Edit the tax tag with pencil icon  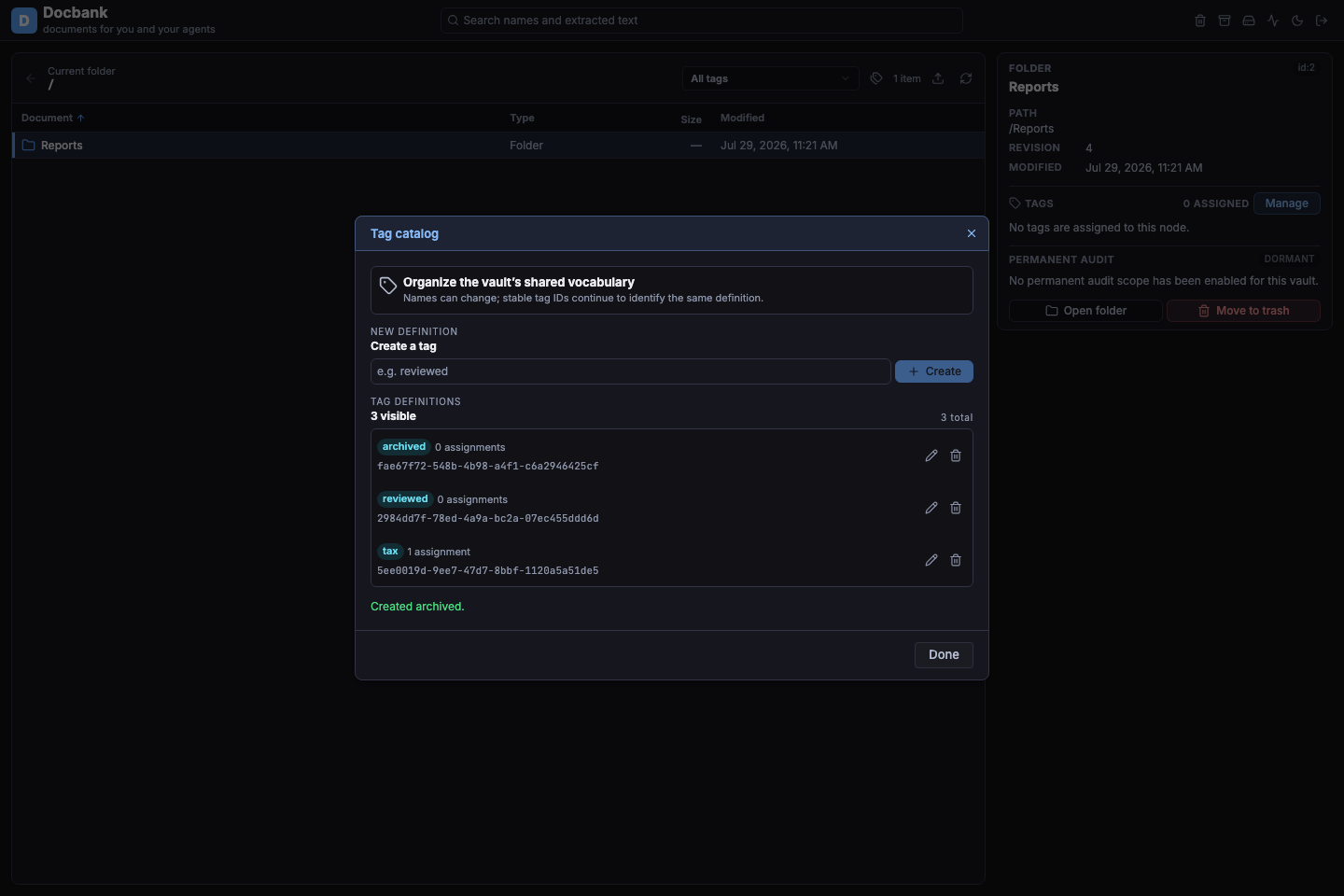point(931,560)
